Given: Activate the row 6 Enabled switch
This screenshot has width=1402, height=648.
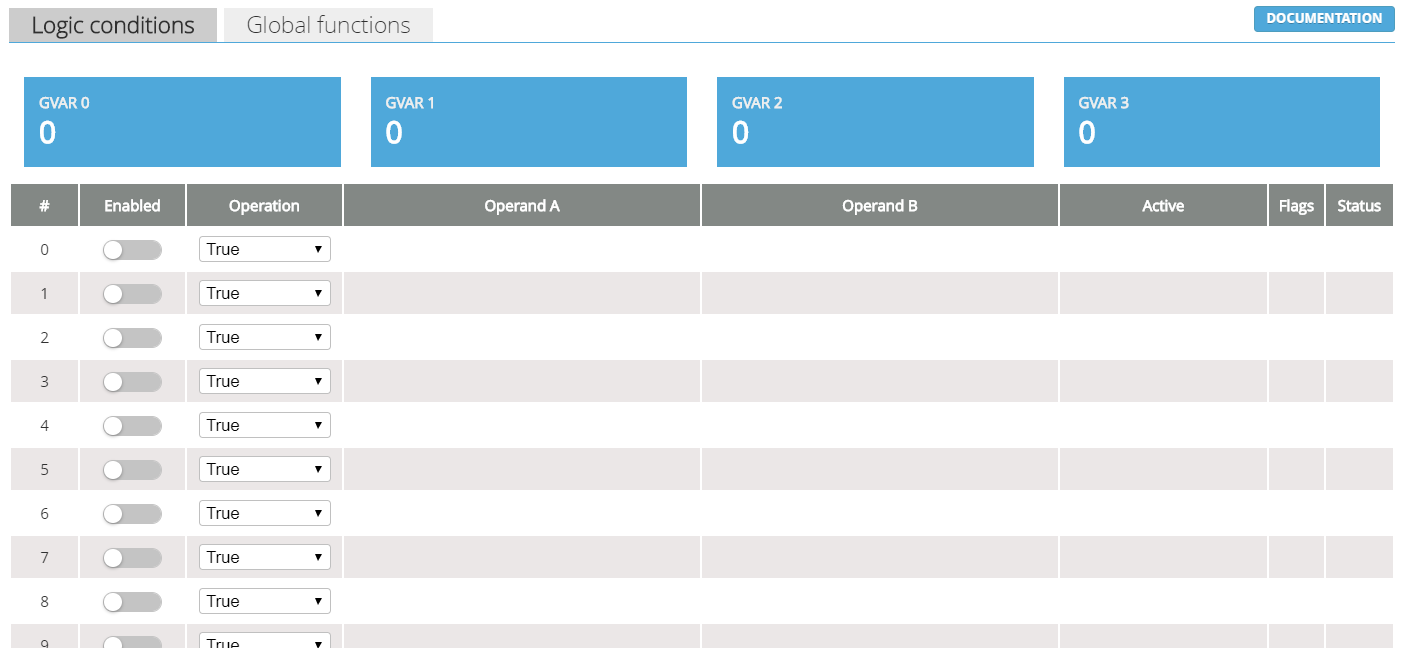Looking at the screenshot, I should pos(132,514).
